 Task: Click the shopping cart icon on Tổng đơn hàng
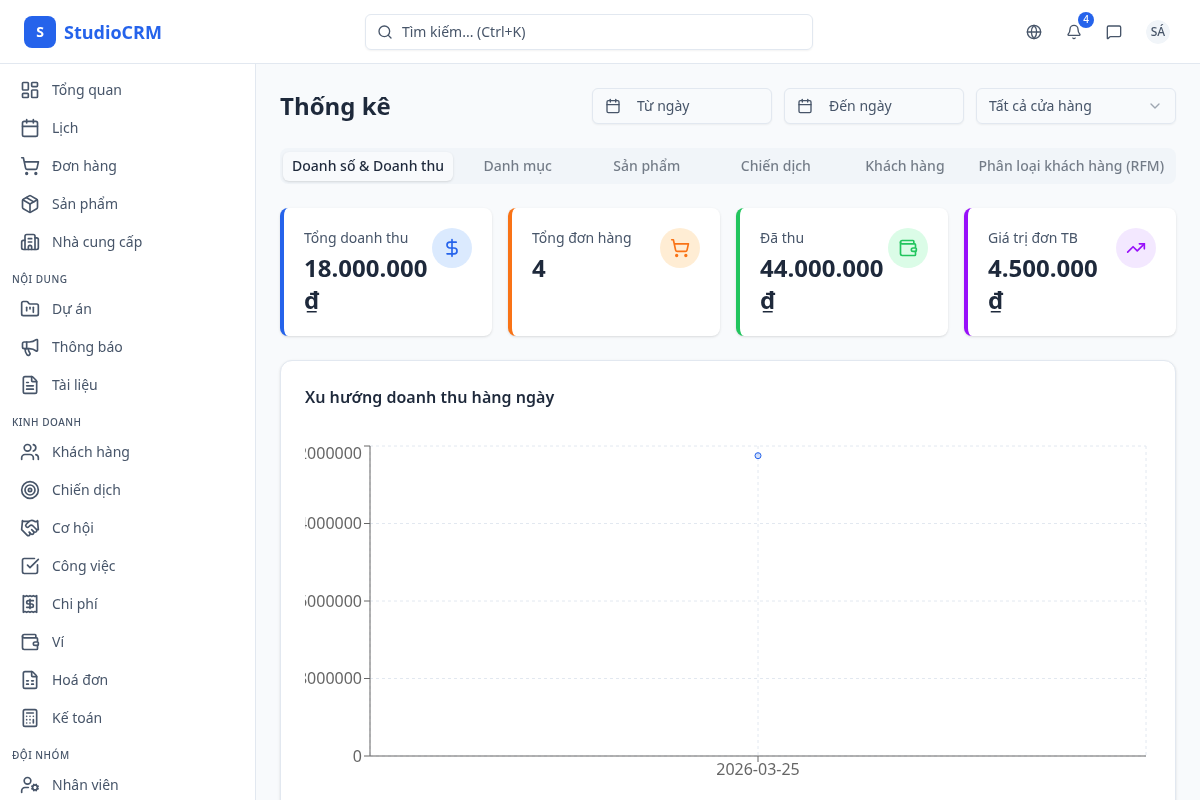tap(680, 248)
